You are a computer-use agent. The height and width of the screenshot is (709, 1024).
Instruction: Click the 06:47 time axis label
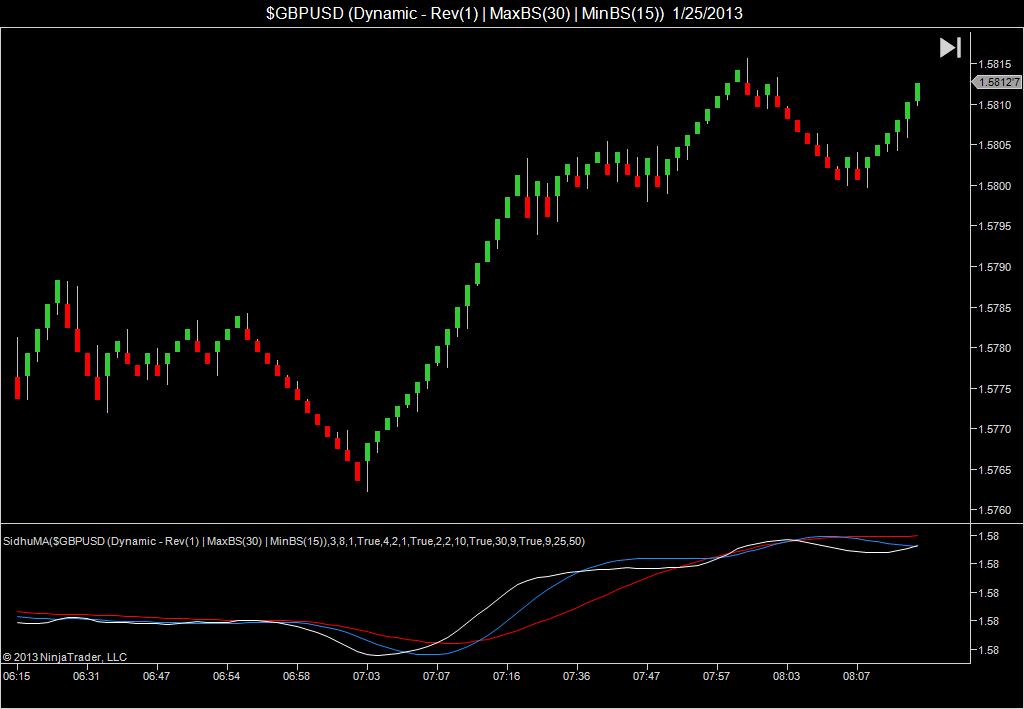[x=156, y=676]
